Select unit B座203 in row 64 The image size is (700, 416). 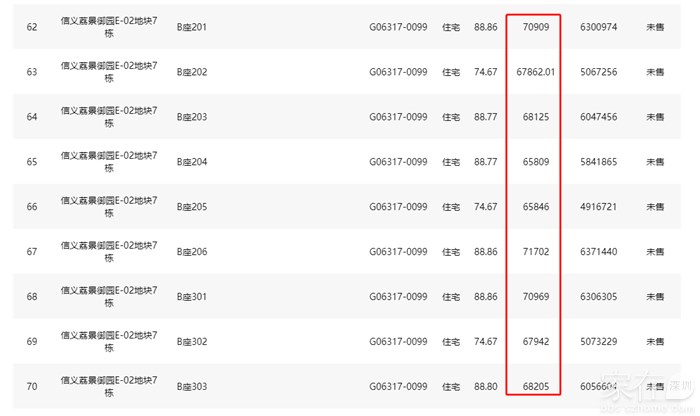tap(191, 117)
